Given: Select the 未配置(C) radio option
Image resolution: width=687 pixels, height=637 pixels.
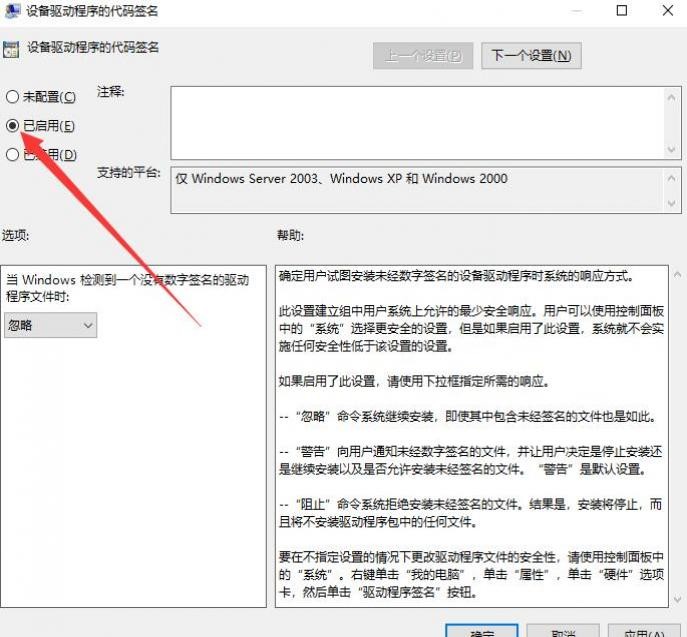Looking at the screenshot, I should (13, 97).
